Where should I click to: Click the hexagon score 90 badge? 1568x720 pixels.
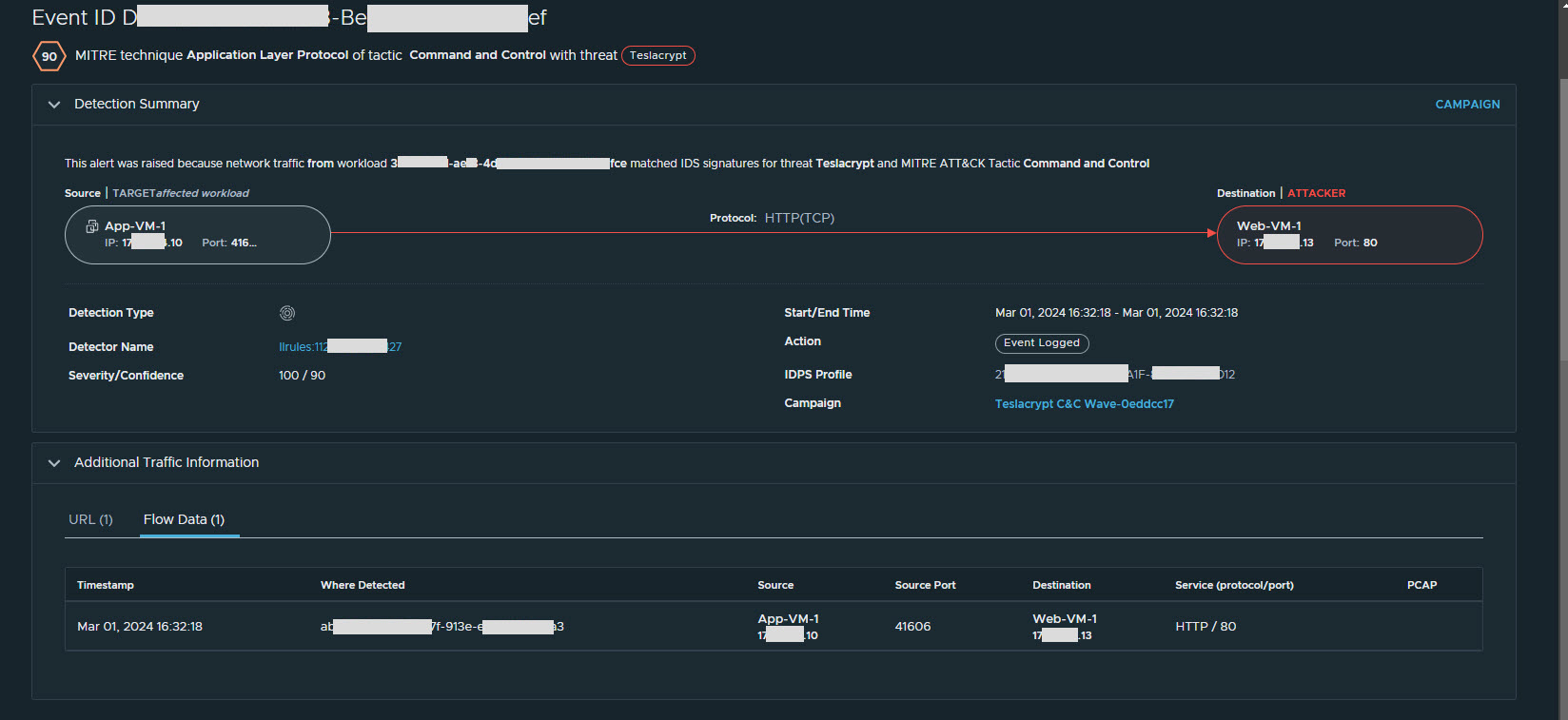pyautogui.click(x=49, y=56)
